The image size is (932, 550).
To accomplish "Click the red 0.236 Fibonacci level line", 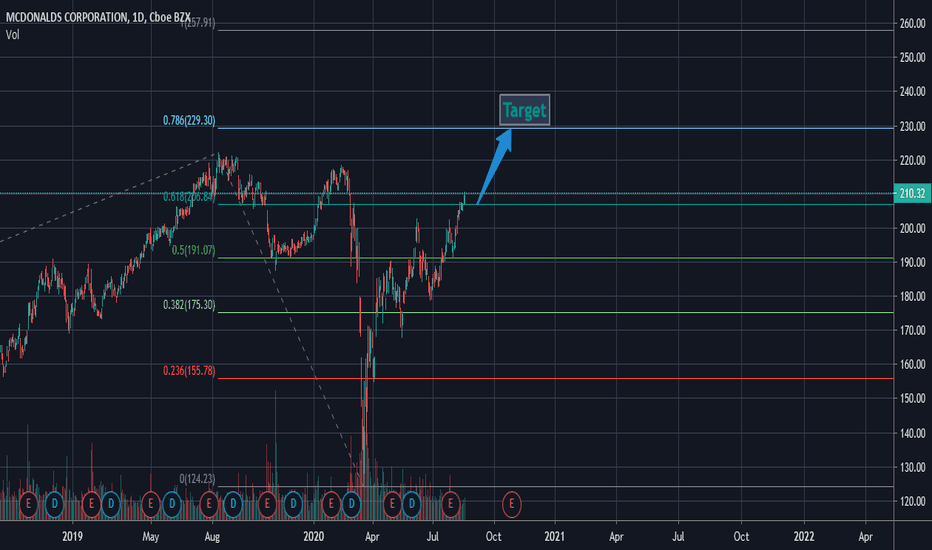I will (556, 378).
